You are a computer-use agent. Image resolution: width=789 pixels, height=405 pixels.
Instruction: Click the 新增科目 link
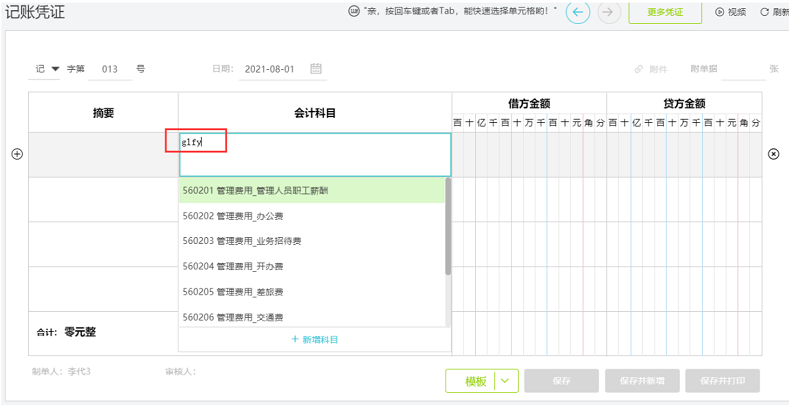[x=314, y=340]
